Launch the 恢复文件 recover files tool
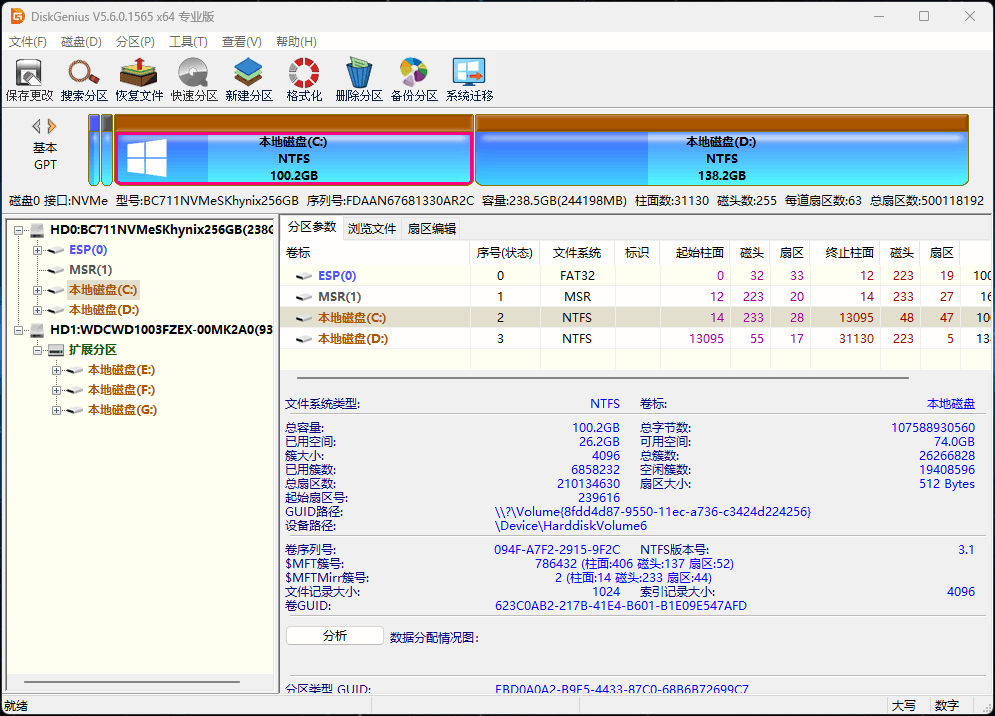995x716 pixels. tap(139, 79)
